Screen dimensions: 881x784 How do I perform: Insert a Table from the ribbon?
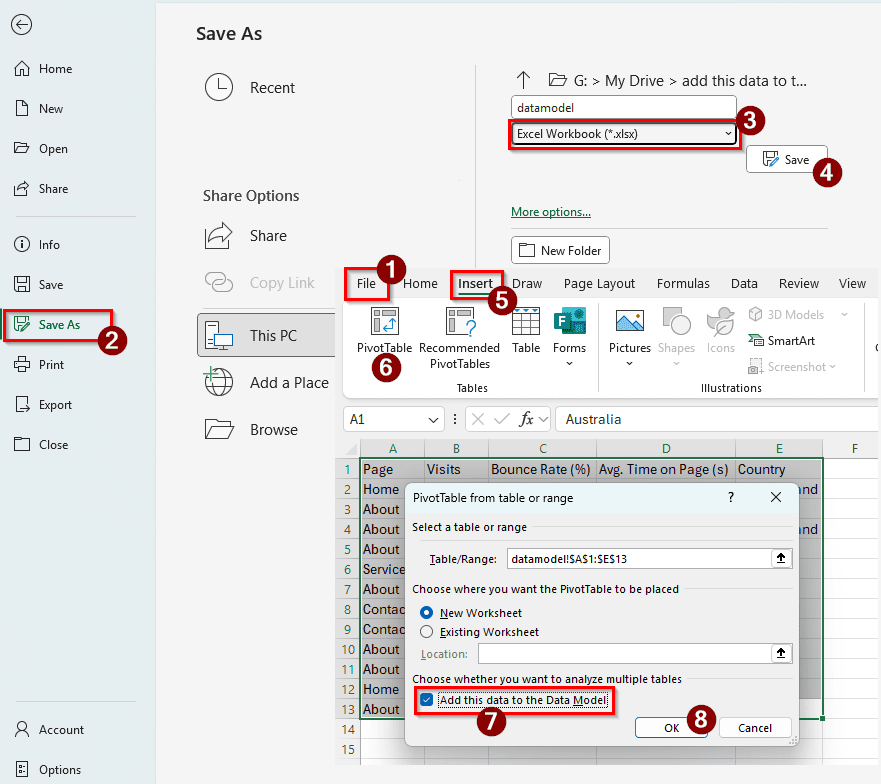pyautogui.click(x=526, y=323)
